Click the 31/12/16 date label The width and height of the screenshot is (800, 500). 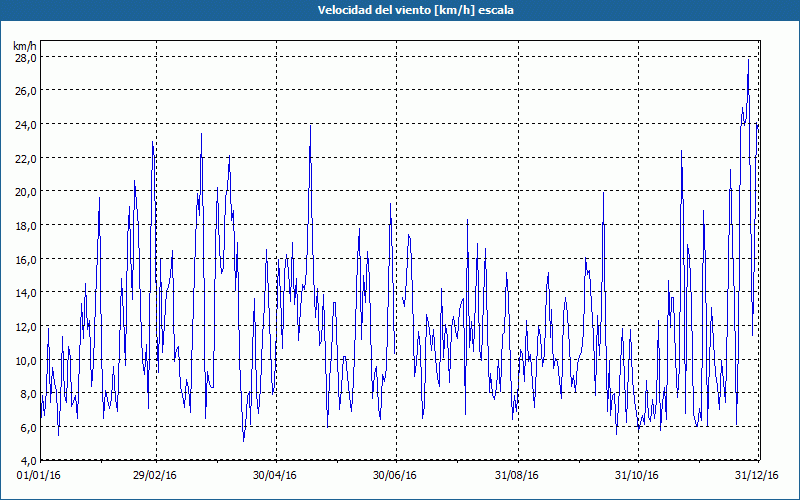756,476
